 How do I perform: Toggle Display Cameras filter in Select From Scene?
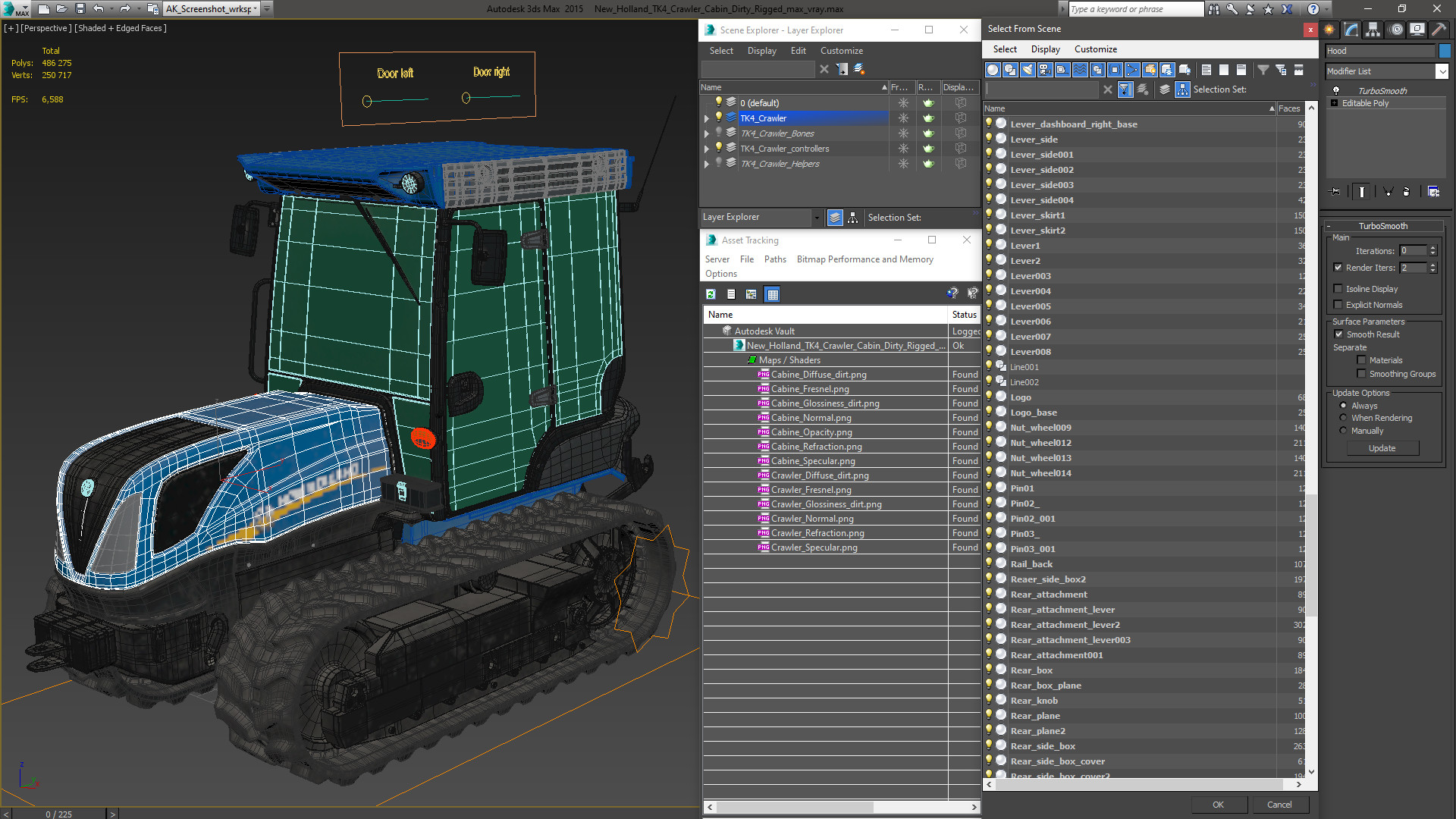[1045, 70]
